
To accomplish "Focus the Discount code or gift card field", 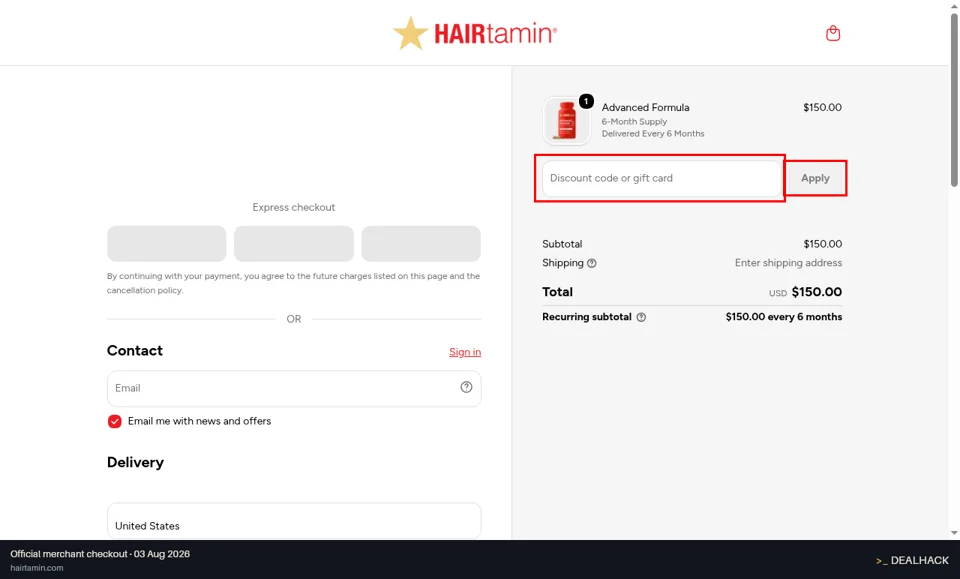I will click(x=662, y=178).
